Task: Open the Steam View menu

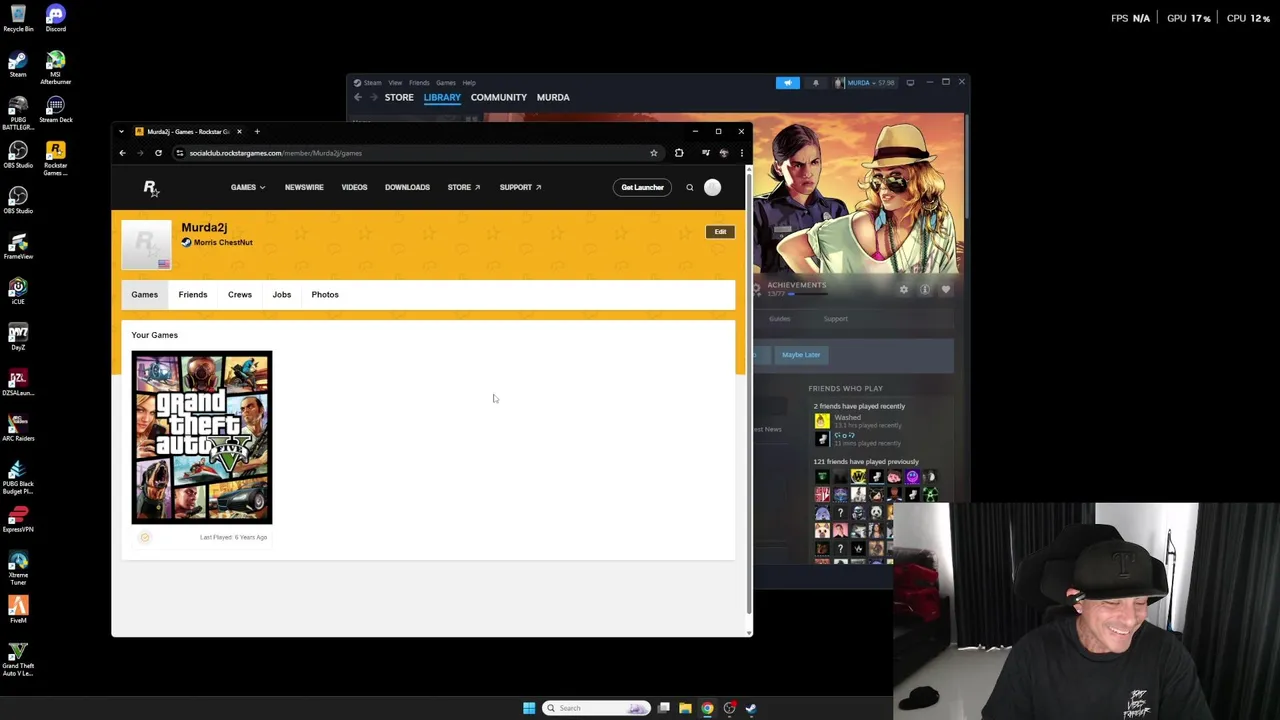Action: point(395,83)
